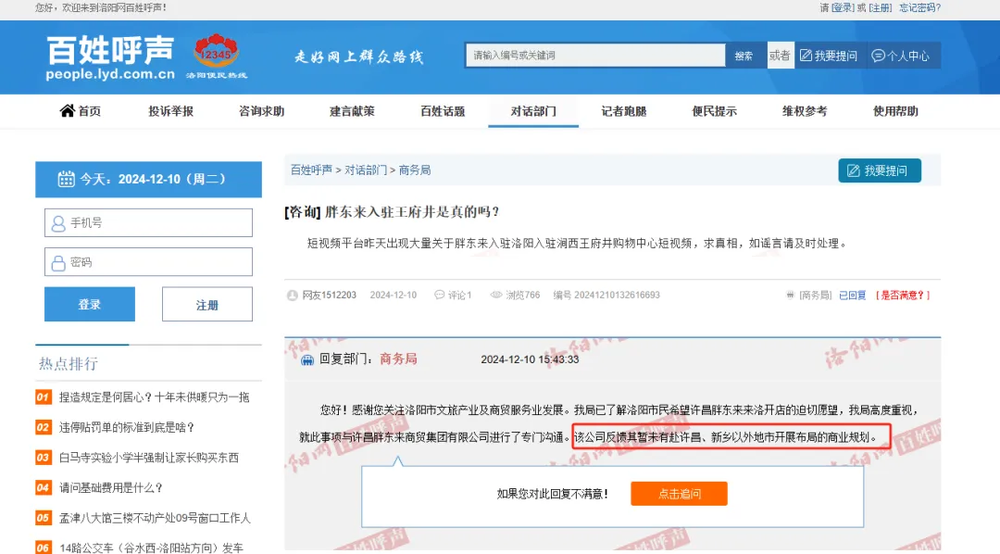Viewport: 1000px width, 554px height.
Task: Click the 手机号 input field
Action: click(148, 223)
